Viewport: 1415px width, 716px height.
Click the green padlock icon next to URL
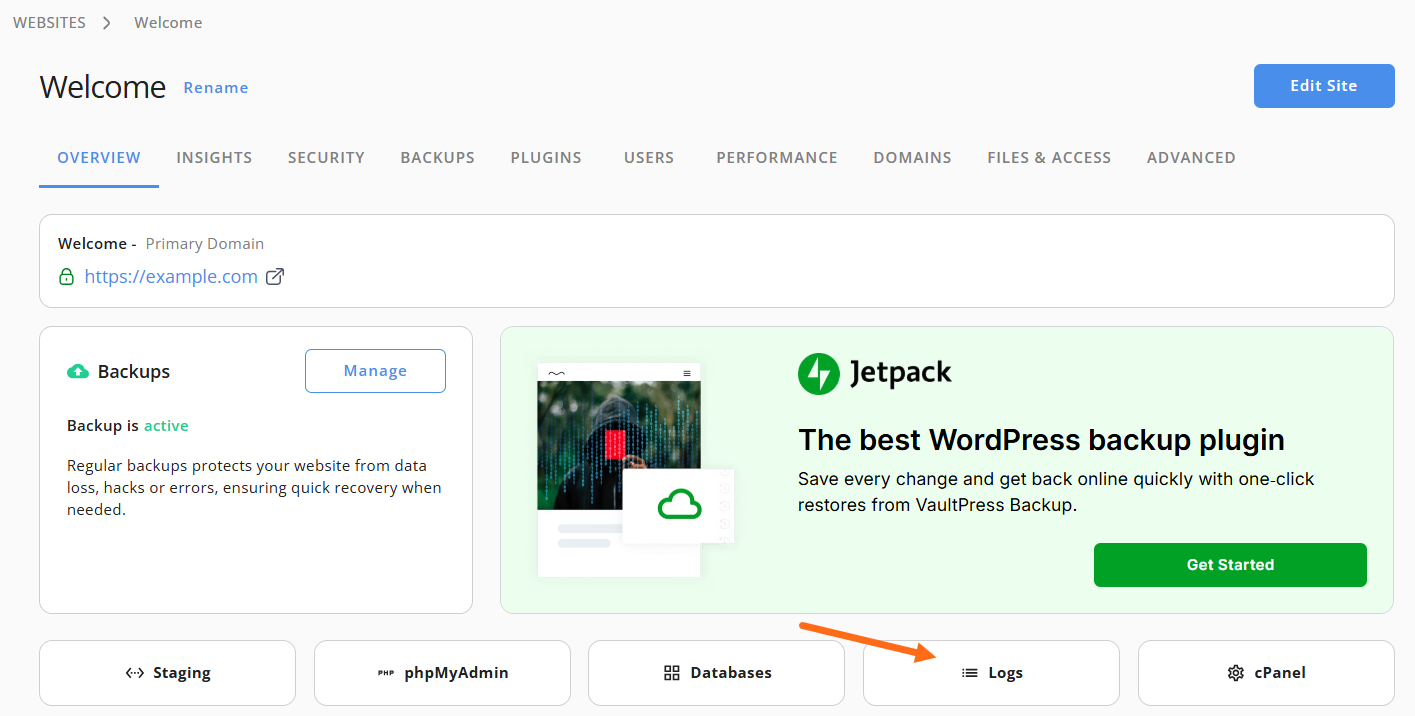point(67,277)
